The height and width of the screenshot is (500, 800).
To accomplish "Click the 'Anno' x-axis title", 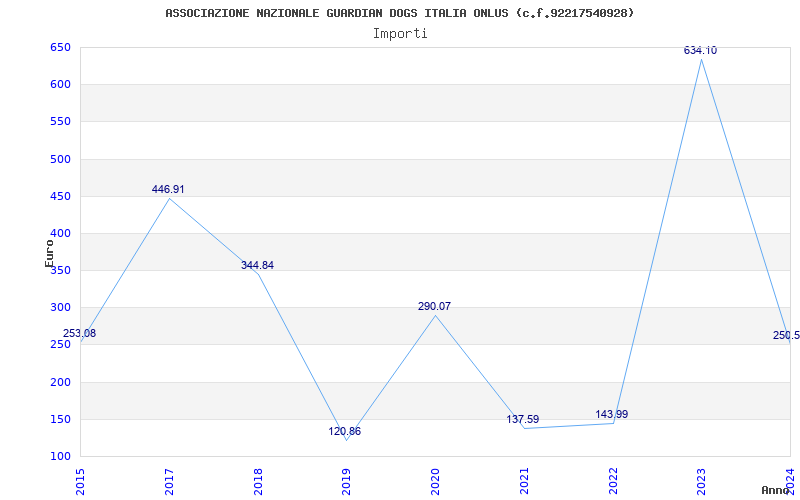I will 775,490.
